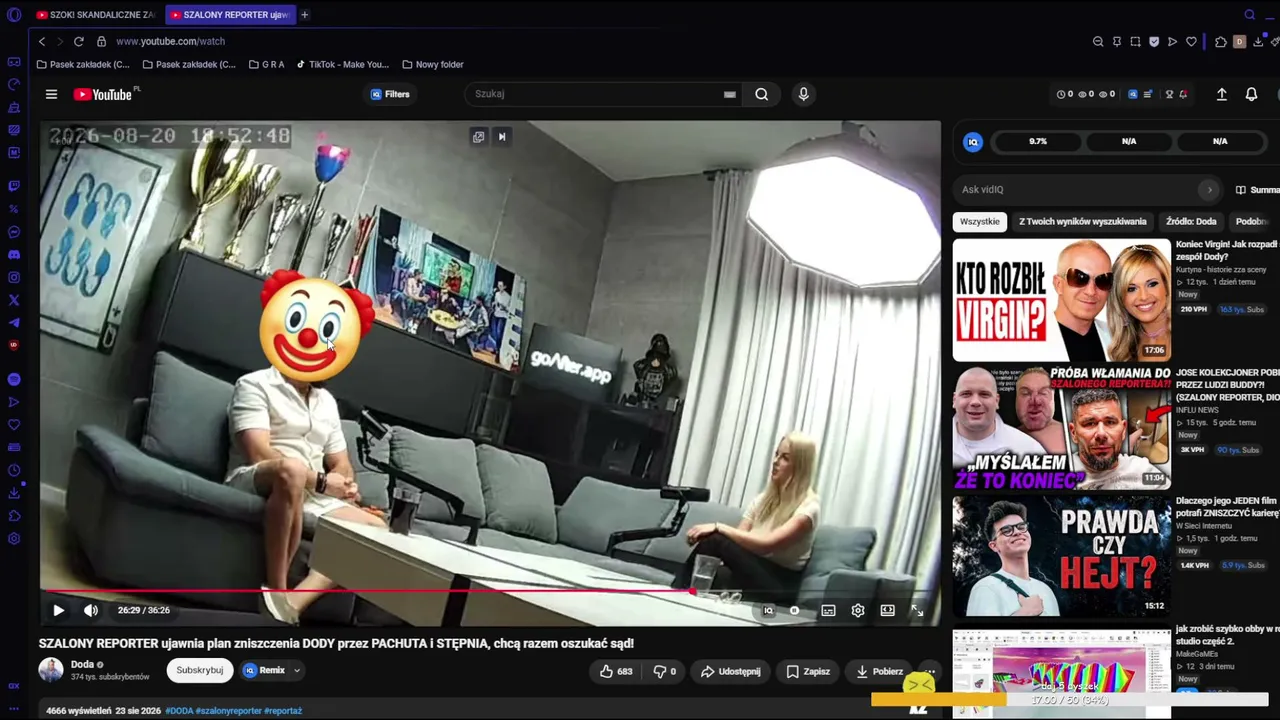
Task: Open the Opera menu logo
Action: (14, 15)
